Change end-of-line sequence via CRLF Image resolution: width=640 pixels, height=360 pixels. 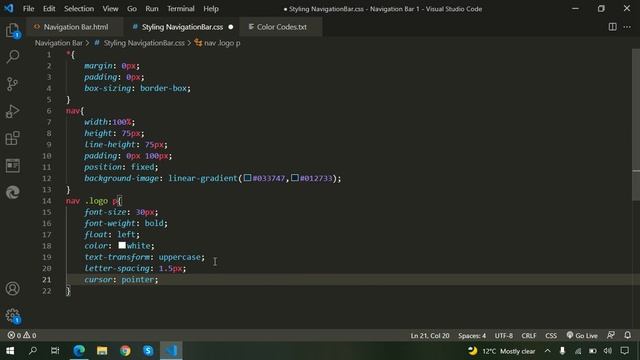529,336
